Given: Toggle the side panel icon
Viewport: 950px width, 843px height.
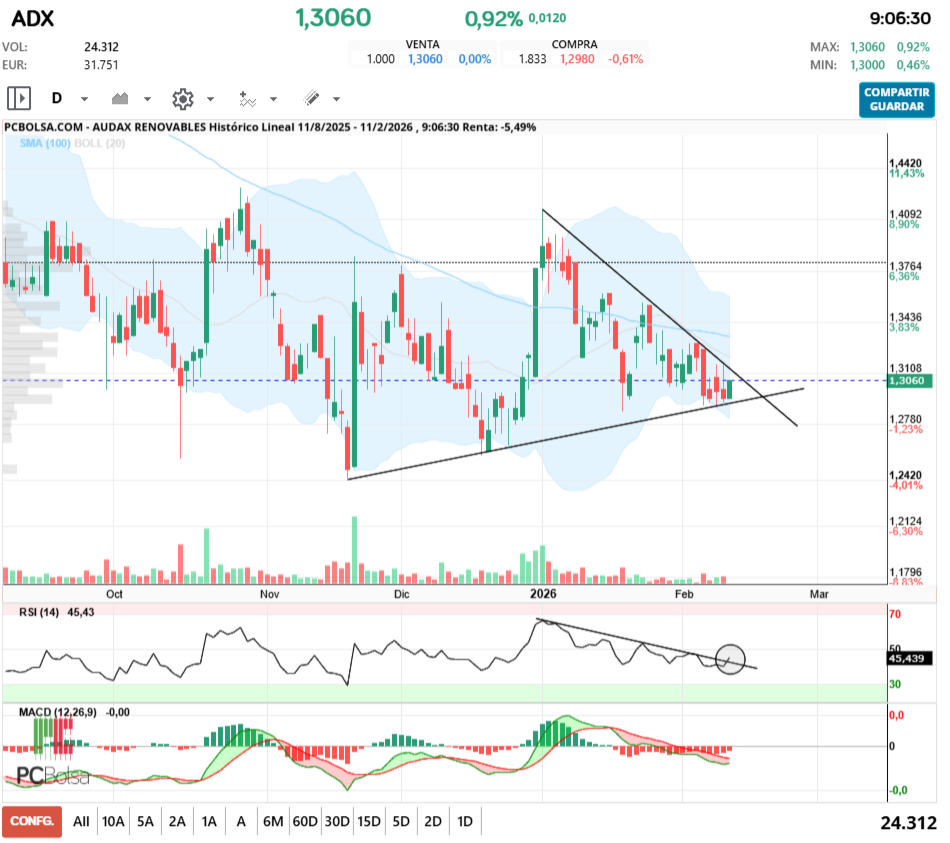Looking at the screenshot, I should pos(19,98).
